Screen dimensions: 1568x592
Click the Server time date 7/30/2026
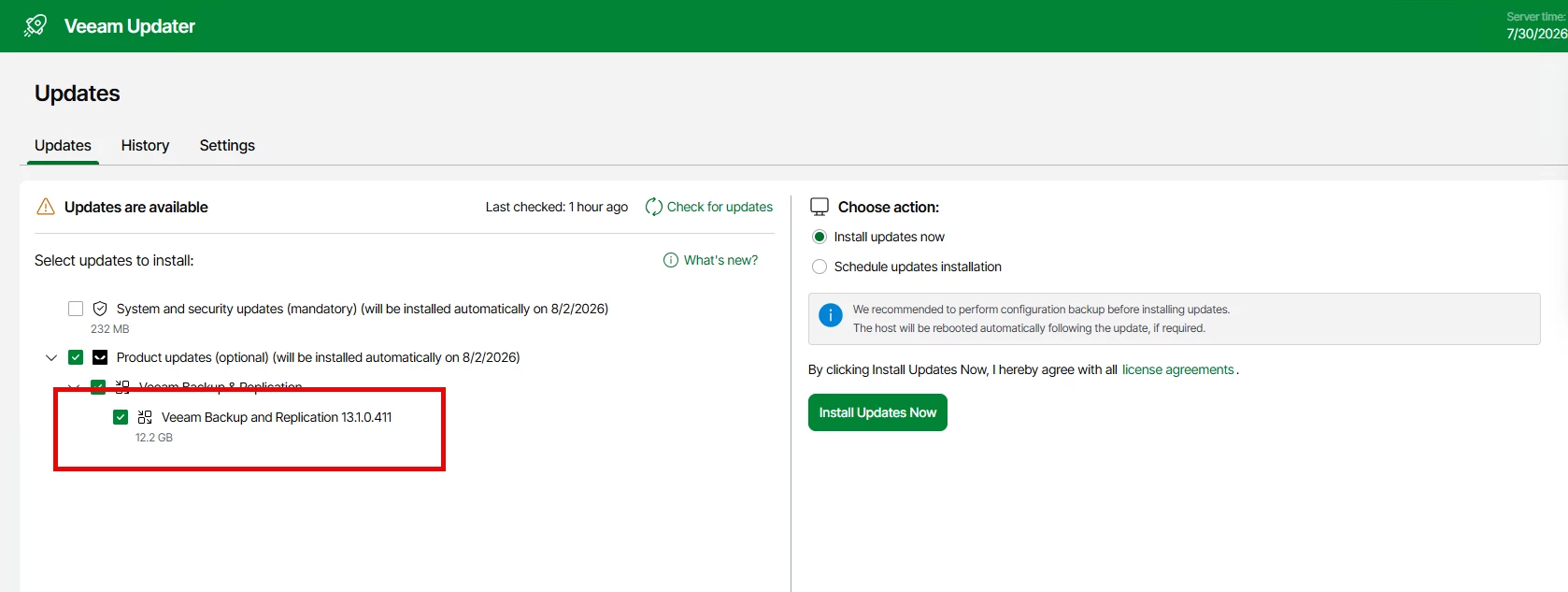pos(1536,34)
